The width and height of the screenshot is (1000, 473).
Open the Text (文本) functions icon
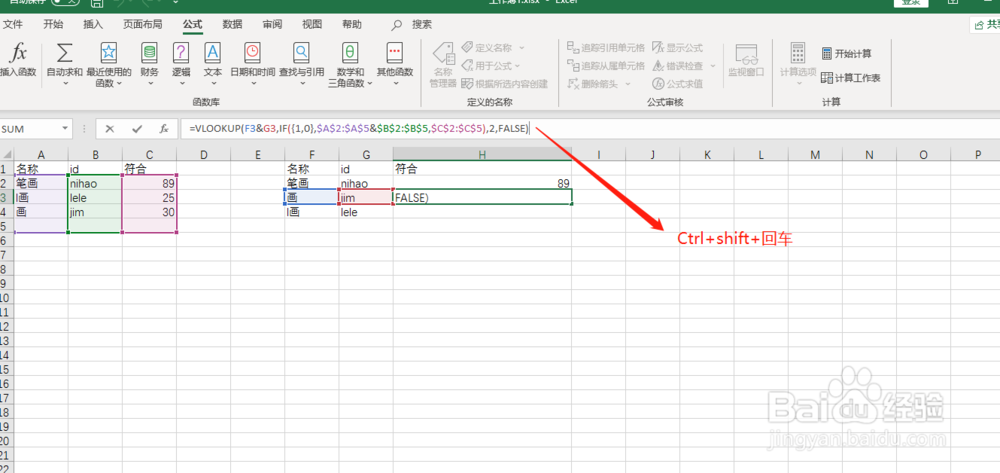pos(212,53)
